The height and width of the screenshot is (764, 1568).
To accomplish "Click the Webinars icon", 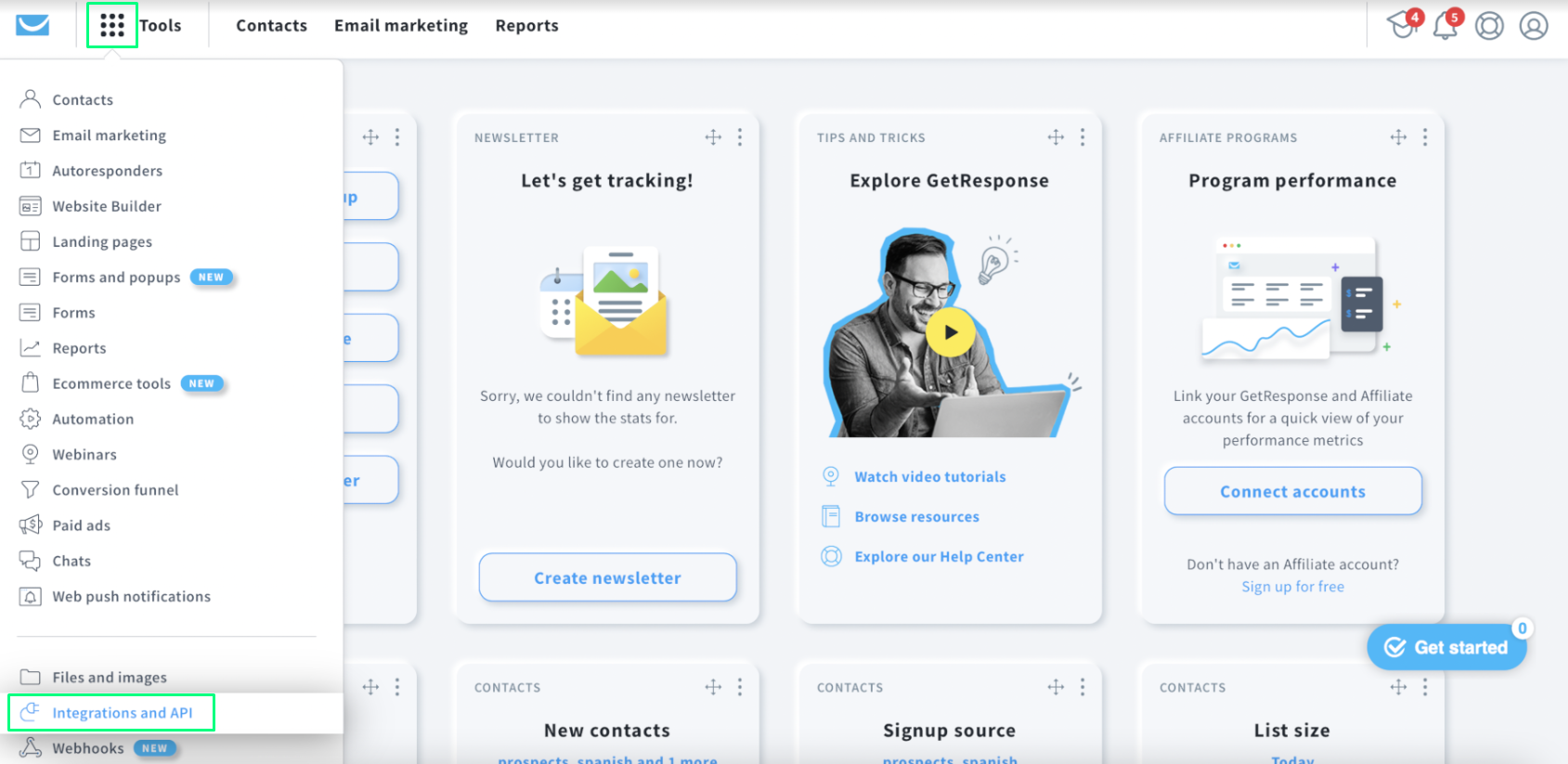I will tap(30, 454).
